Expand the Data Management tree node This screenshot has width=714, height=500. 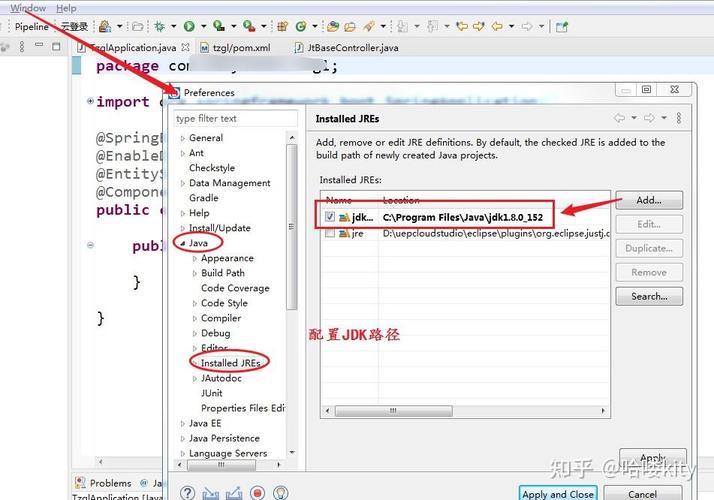click(182, 183)
